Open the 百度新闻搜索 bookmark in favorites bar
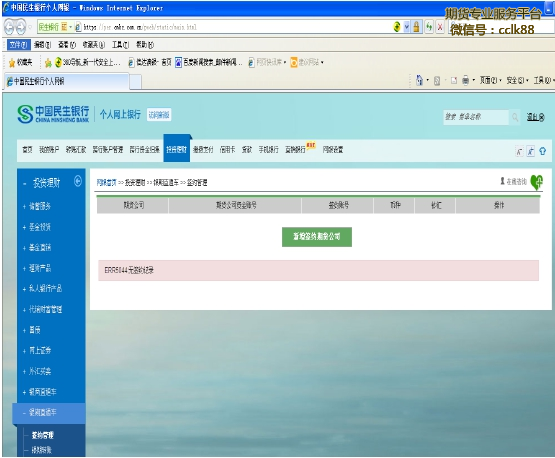The height and width of the screenshot is (458, 555). point(208,63)
